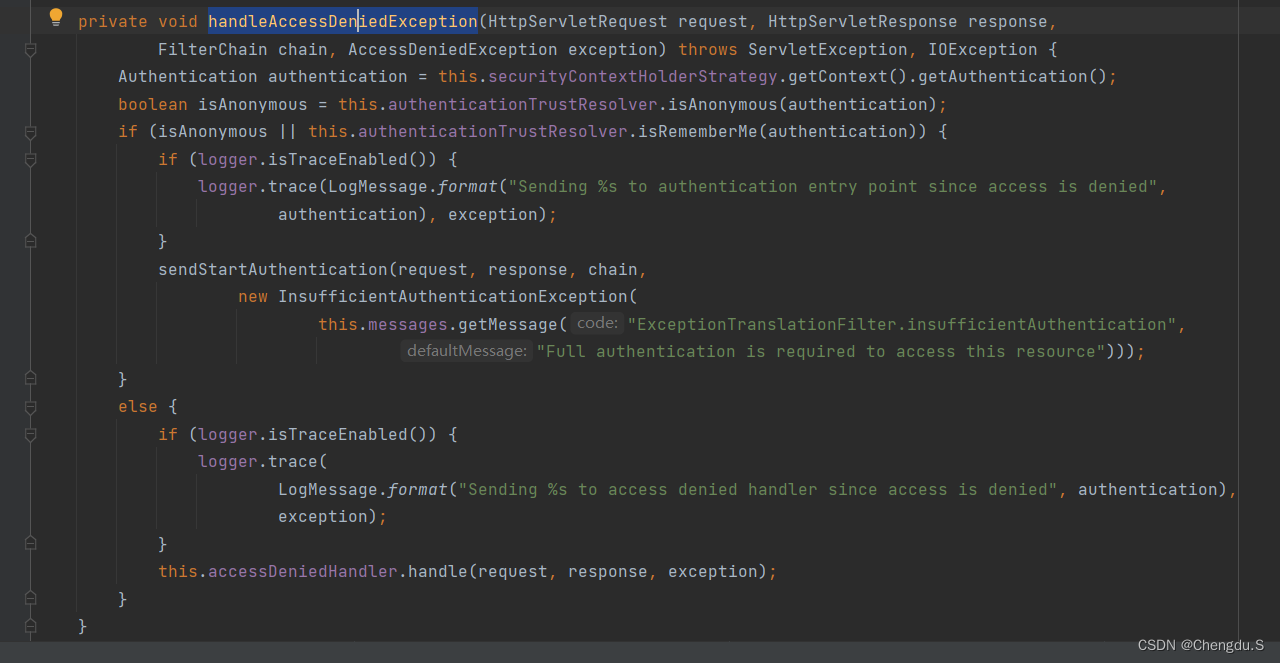The height and width of the screenshot is (663, 1280).
Task: Place cursor on the isAnonymous boolean variable
Action: coord(252,103)
